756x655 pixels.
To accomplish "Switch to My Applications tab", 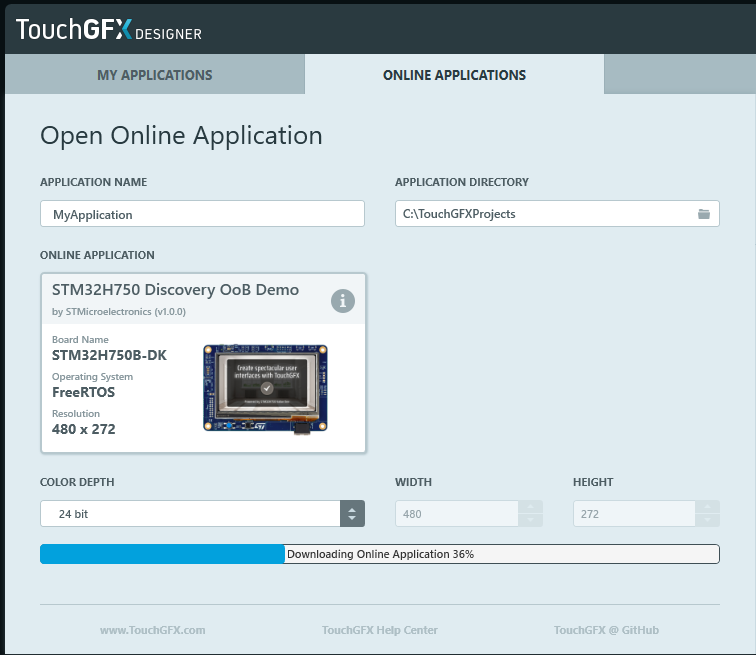I will (155, 75).
